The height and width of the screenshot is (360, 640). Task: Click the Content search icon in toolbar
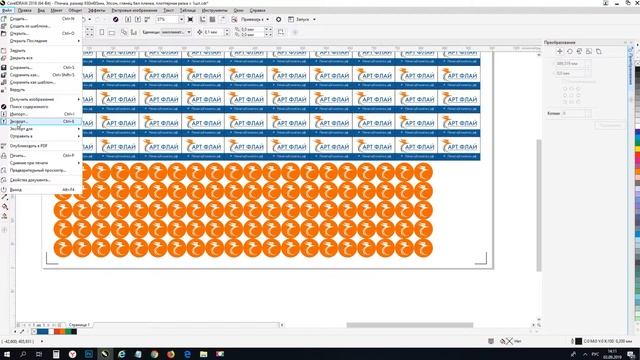pos(116,19)
